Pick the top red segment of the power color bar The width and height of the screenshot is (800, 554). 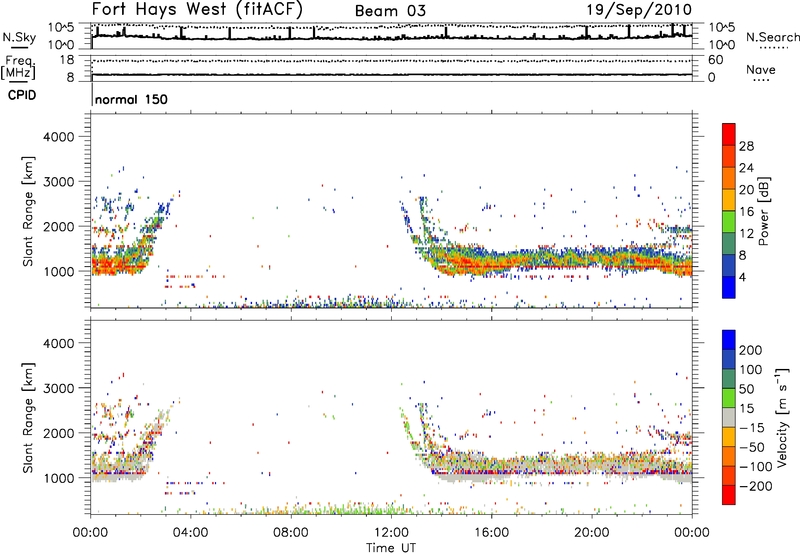click(x=729, y=134)
